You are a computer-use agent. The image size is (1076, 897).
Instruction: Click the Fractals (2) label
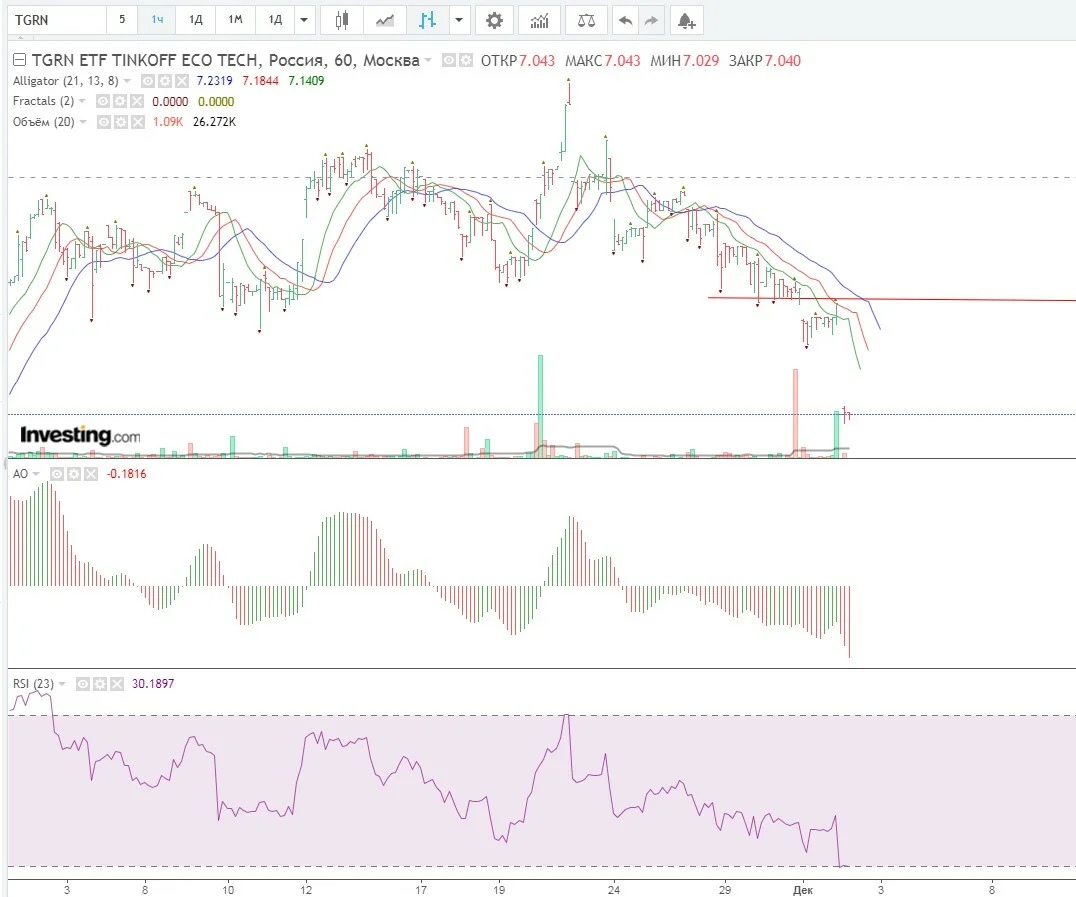coord(43,102)
